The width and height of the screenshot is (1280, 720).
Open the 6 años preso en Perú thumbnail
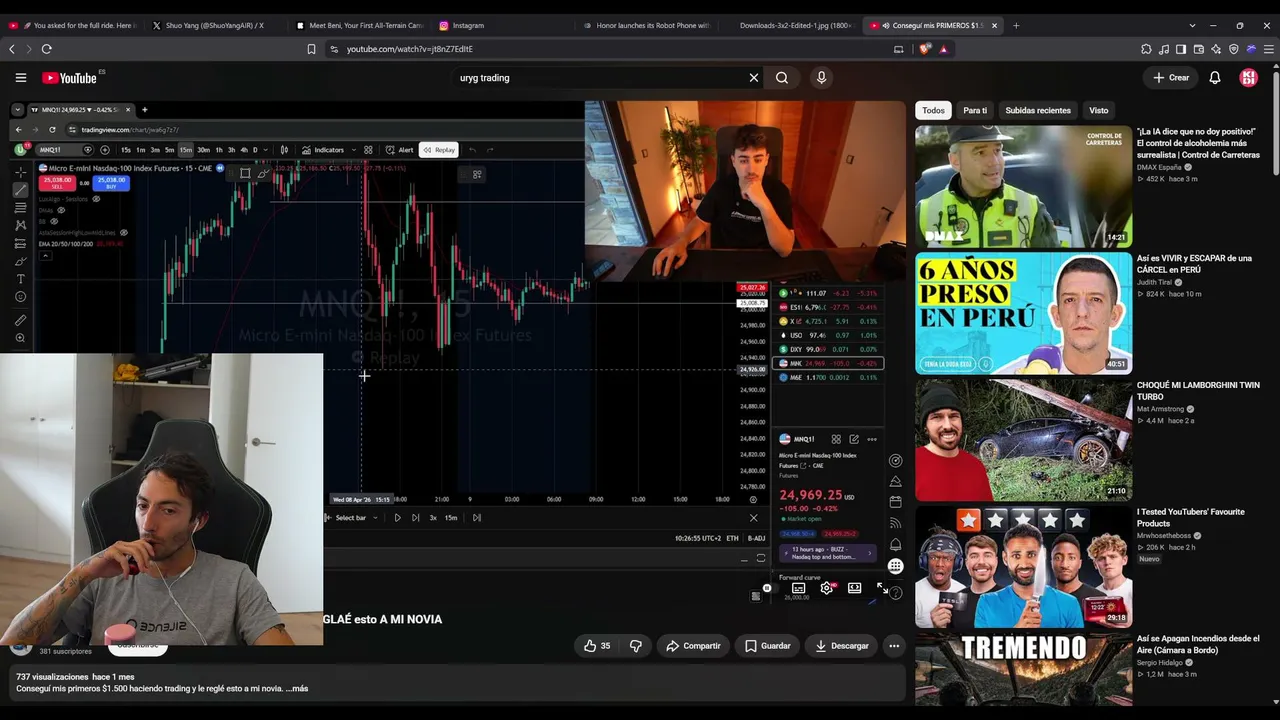pos(1023,313)
